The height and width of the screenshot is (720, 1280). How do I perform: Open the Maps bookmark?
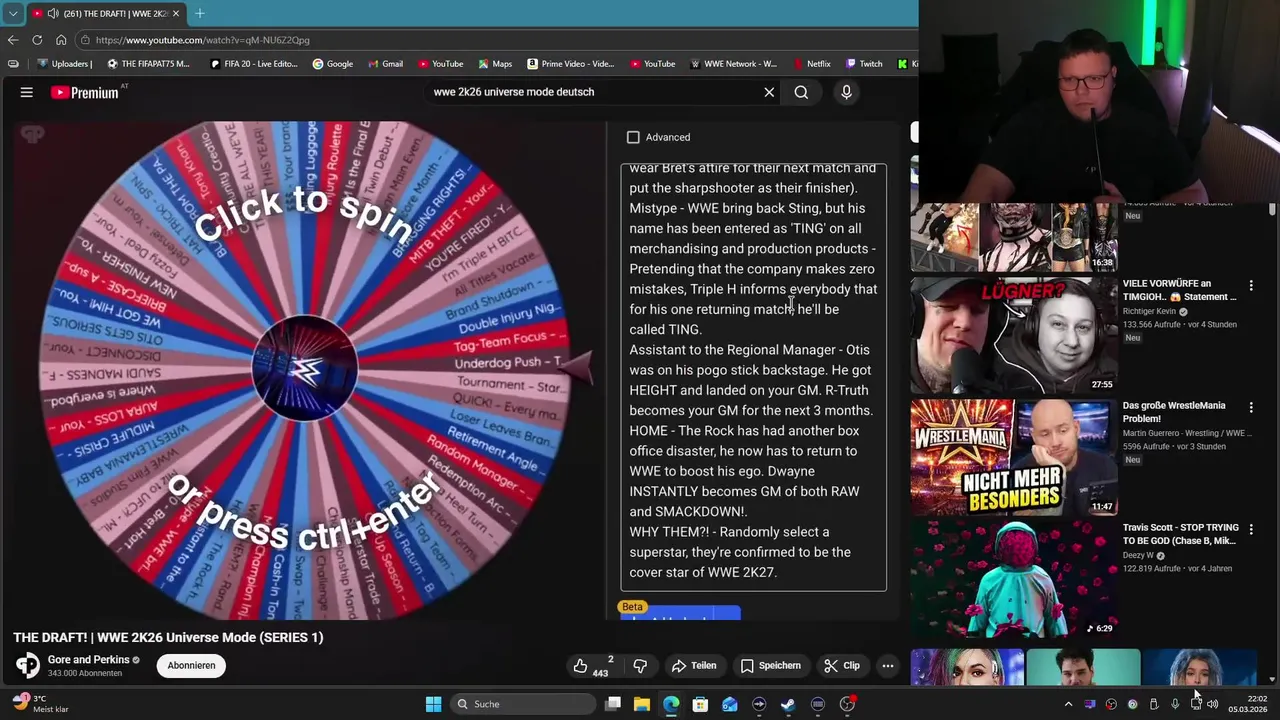click(x=495, y=64)
